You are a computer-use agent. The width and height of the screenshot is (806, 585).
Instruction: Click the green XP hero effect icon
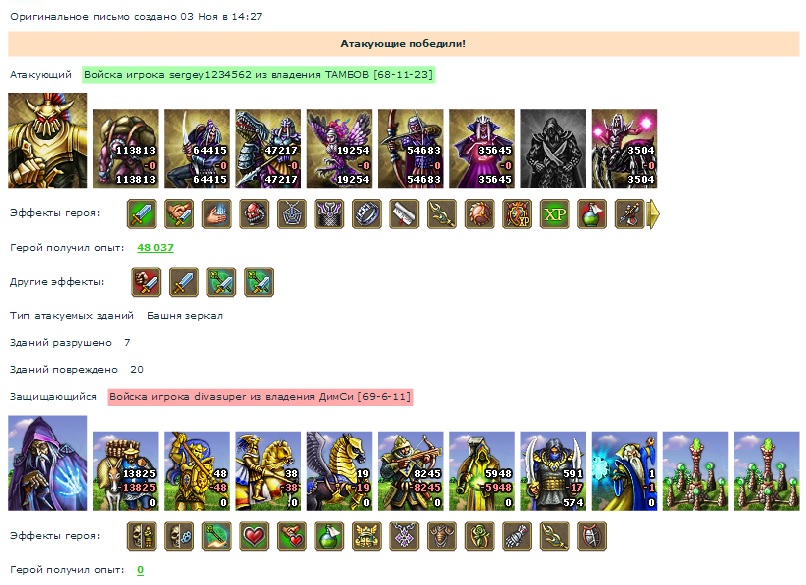555,214
